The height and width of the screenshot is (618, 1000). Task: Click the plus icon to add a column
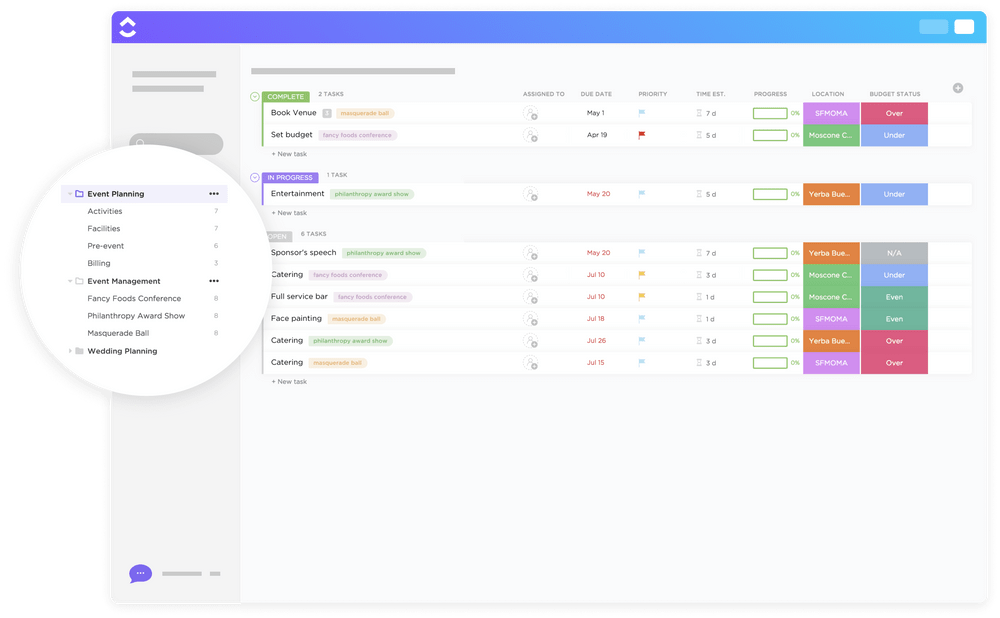957,88
